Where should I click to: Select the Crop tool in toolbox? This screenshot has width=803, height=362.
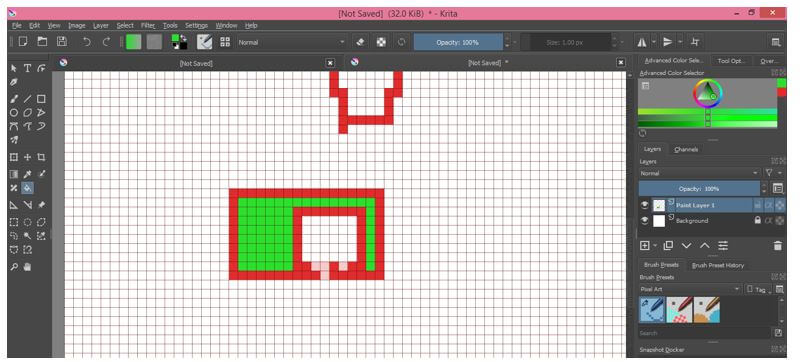click(41, 157)
